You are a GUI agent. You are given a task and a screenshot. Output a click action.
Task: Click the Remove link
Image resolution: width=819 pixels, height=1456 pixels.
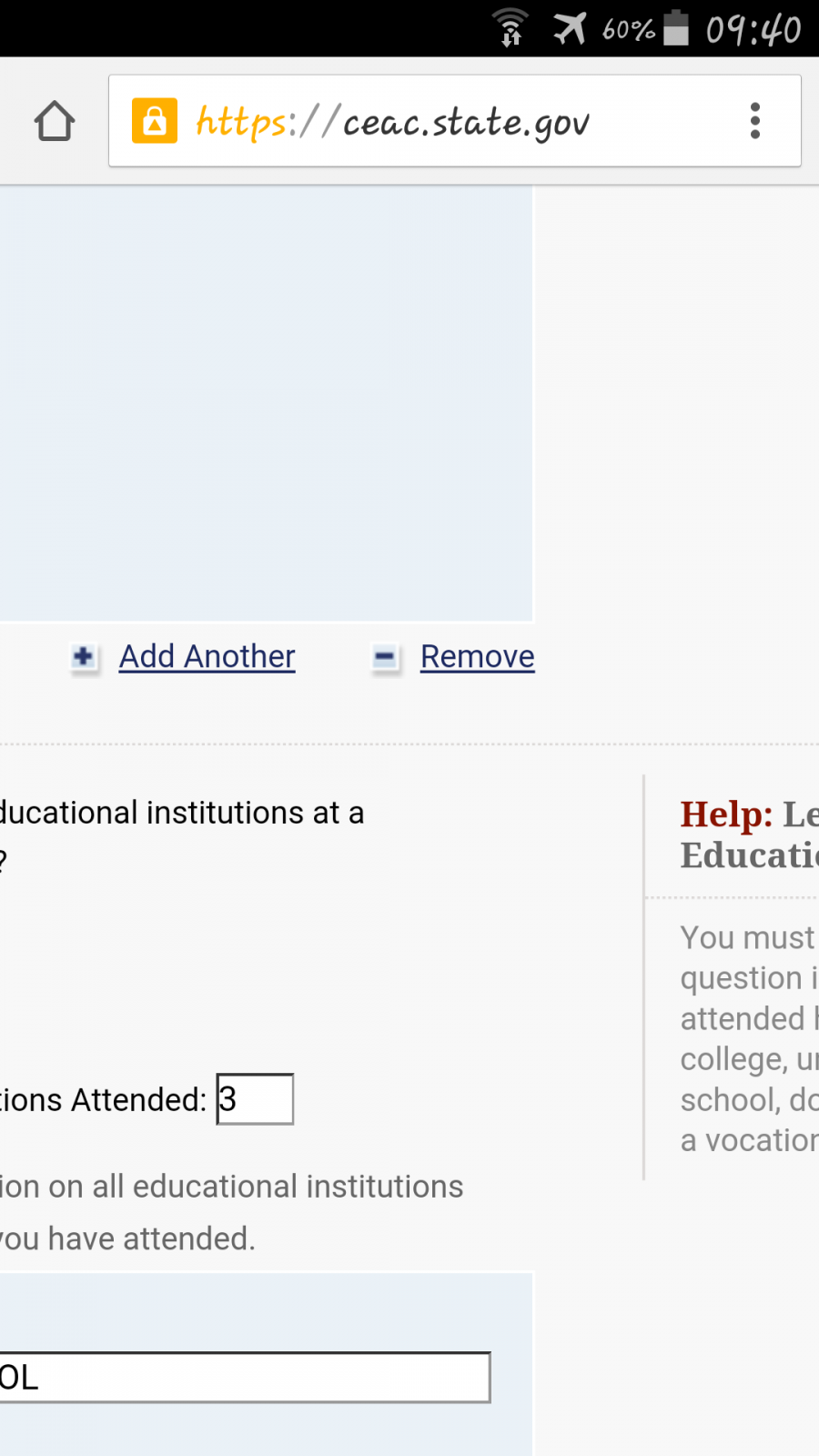(478, 656)
